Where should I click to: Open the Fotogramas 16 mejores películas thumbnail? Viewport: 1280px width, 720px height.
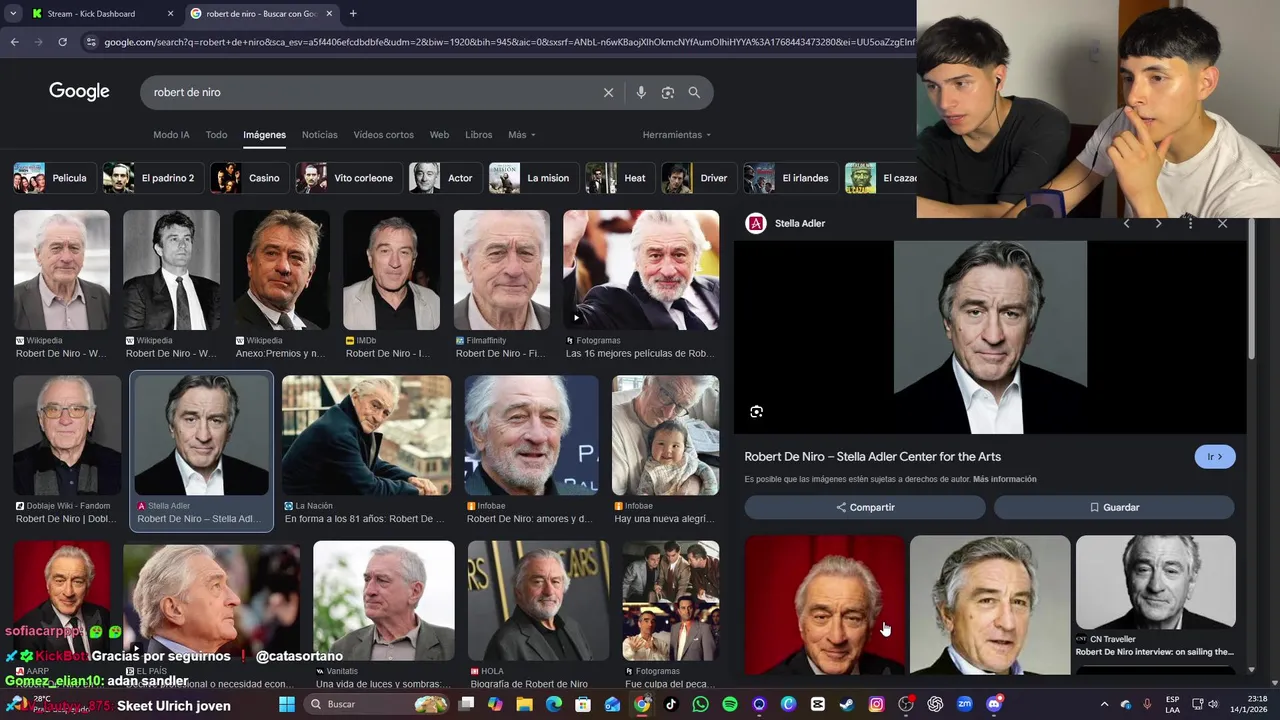point(641,270)
